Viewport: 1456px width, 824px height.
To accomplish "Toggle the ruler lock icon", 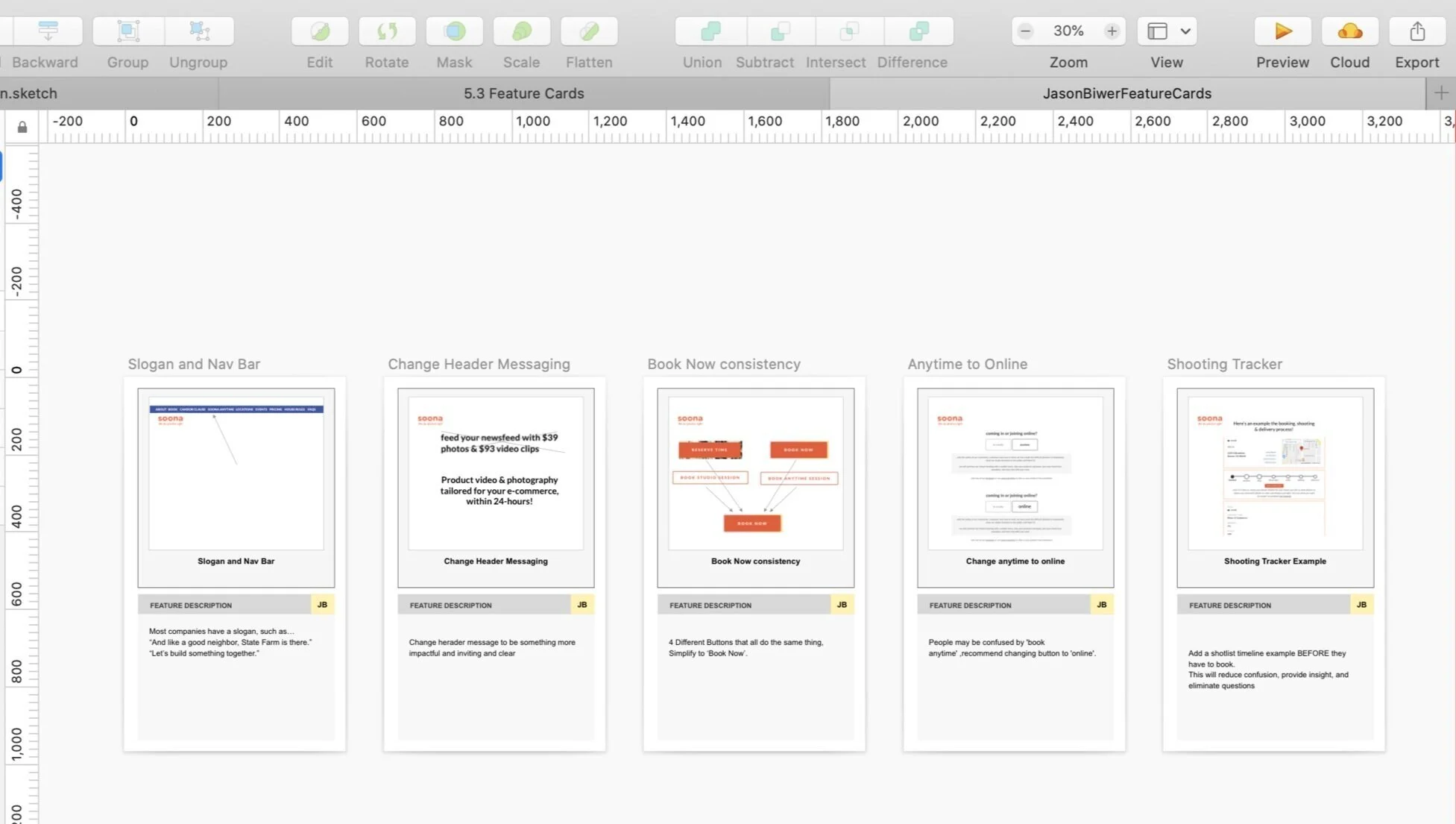I will [22, 128].
